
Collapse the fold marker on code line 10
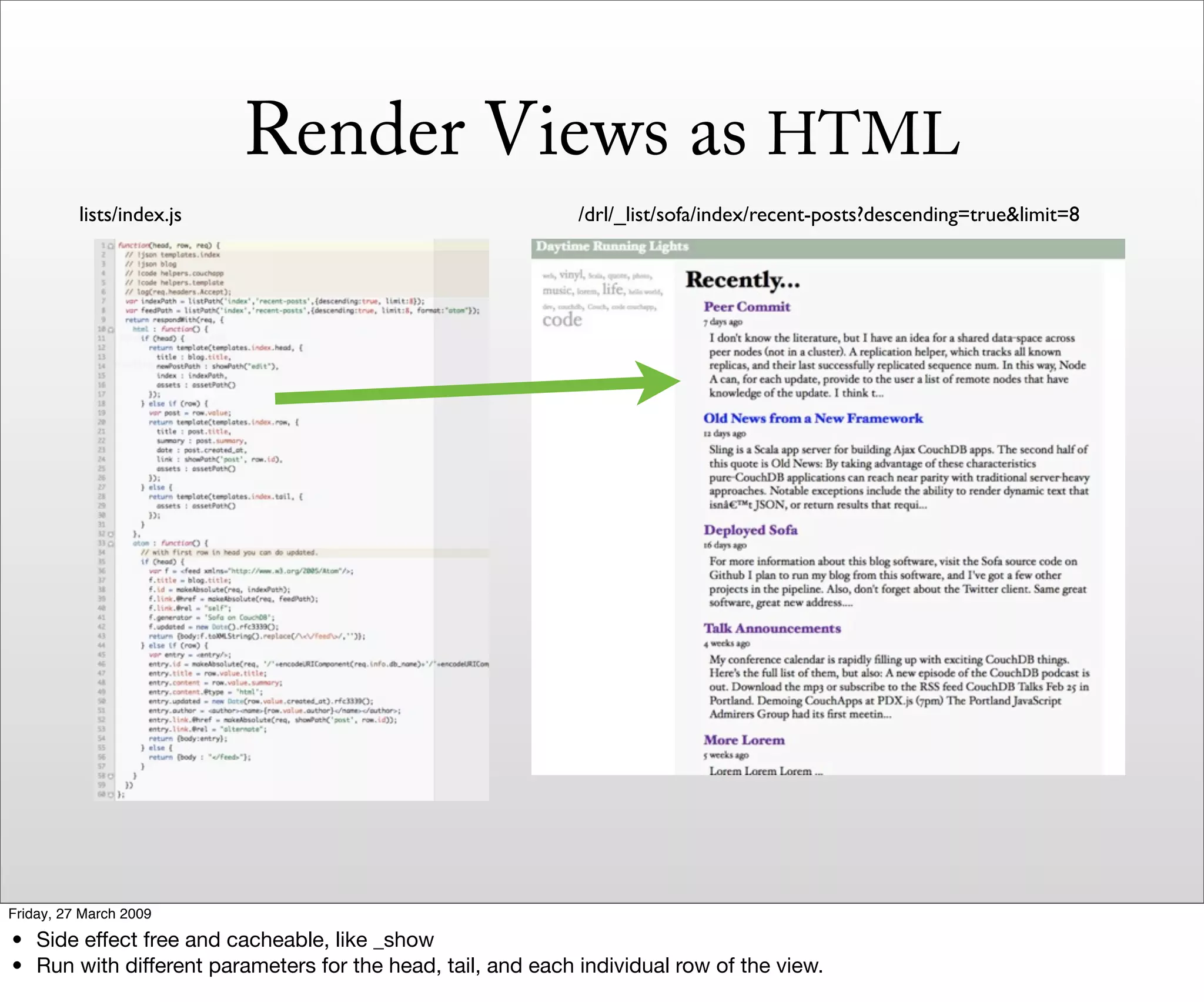(x=111, y=329)
